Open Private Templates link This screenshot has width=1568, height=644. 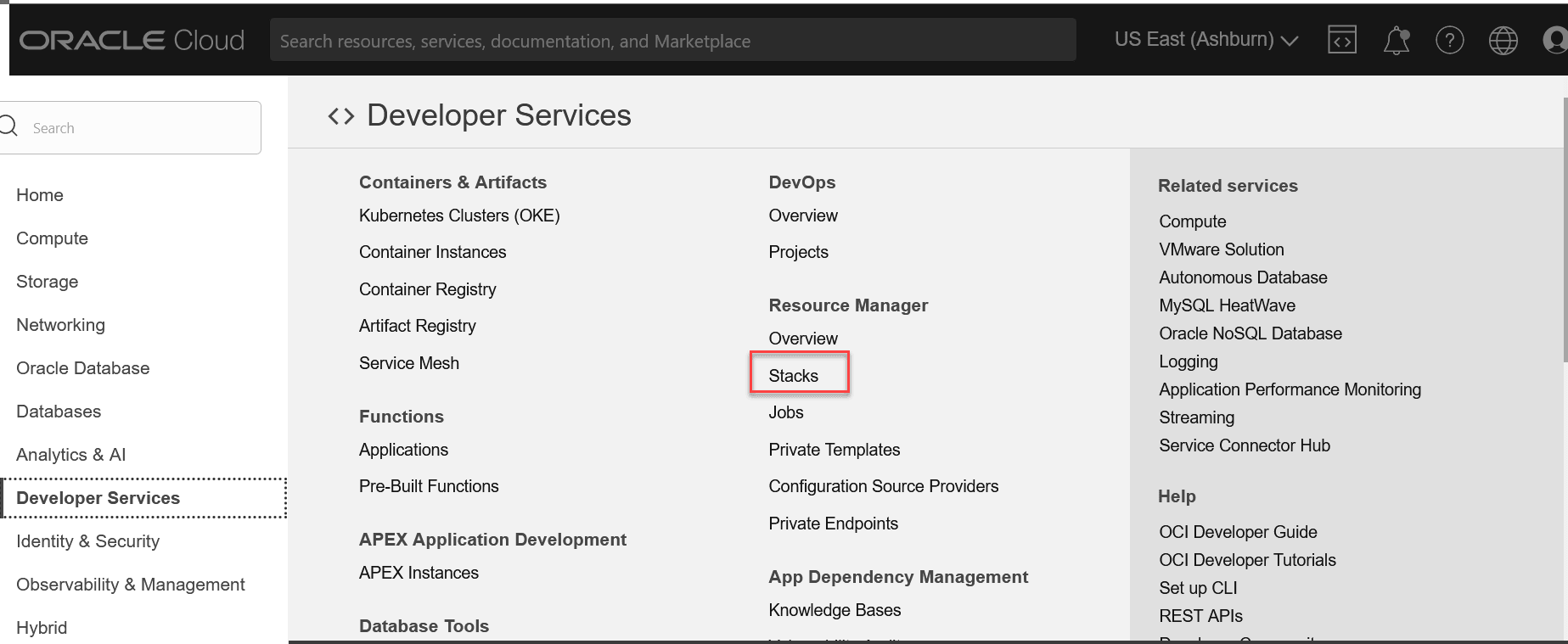point(835,450)
